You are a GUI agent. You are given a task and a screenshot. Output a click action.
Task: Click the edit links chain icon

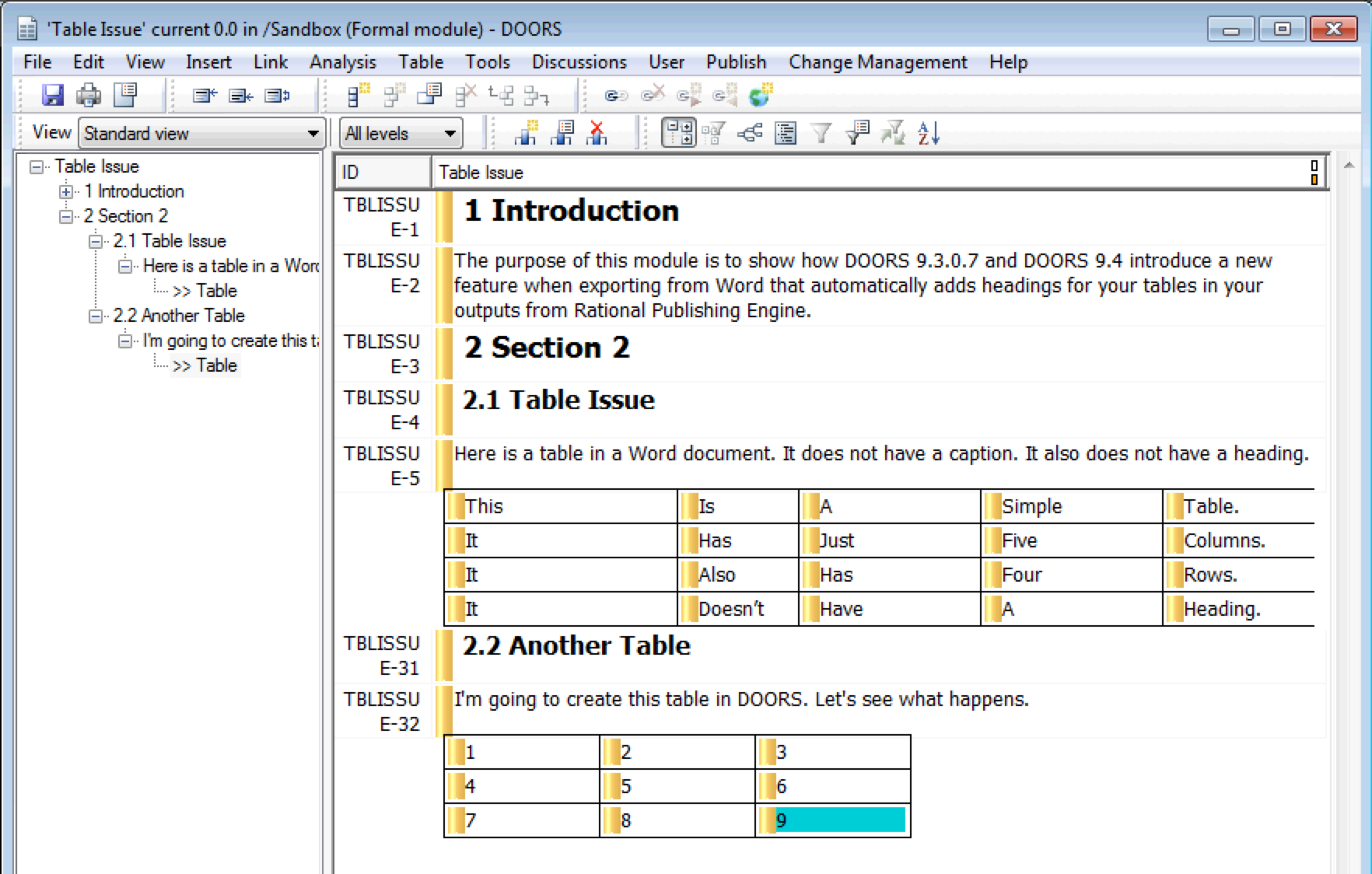616,96
